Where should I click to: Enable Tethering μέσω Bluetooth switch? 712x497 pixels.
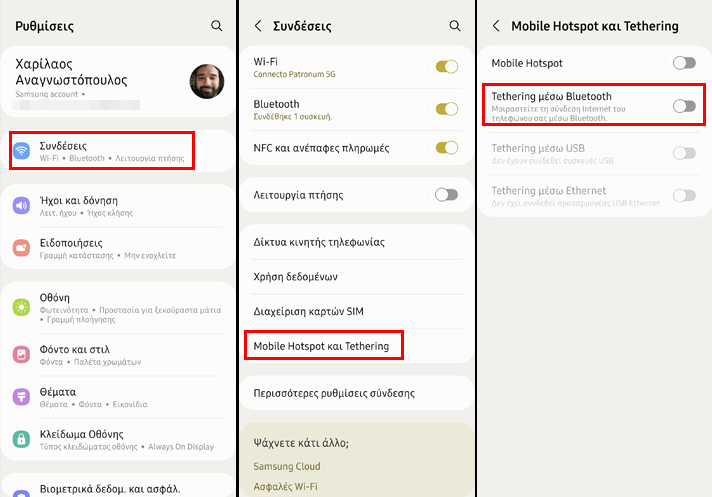pos(684,106)
